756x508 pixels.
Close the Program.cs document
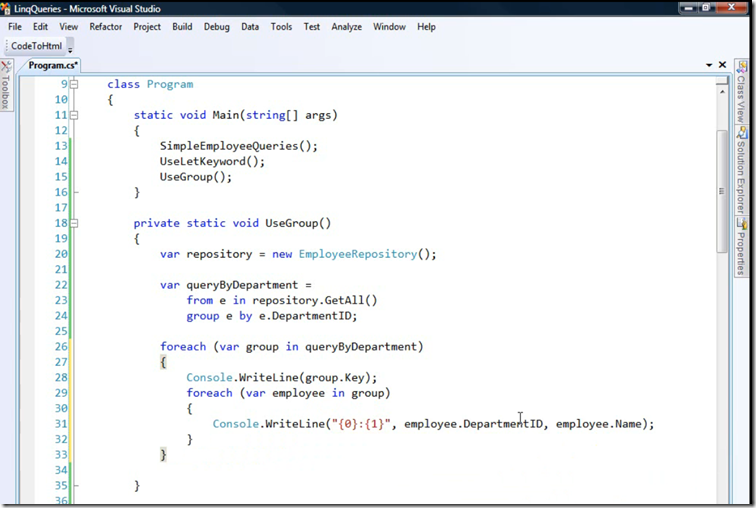(x=722, y=65)
